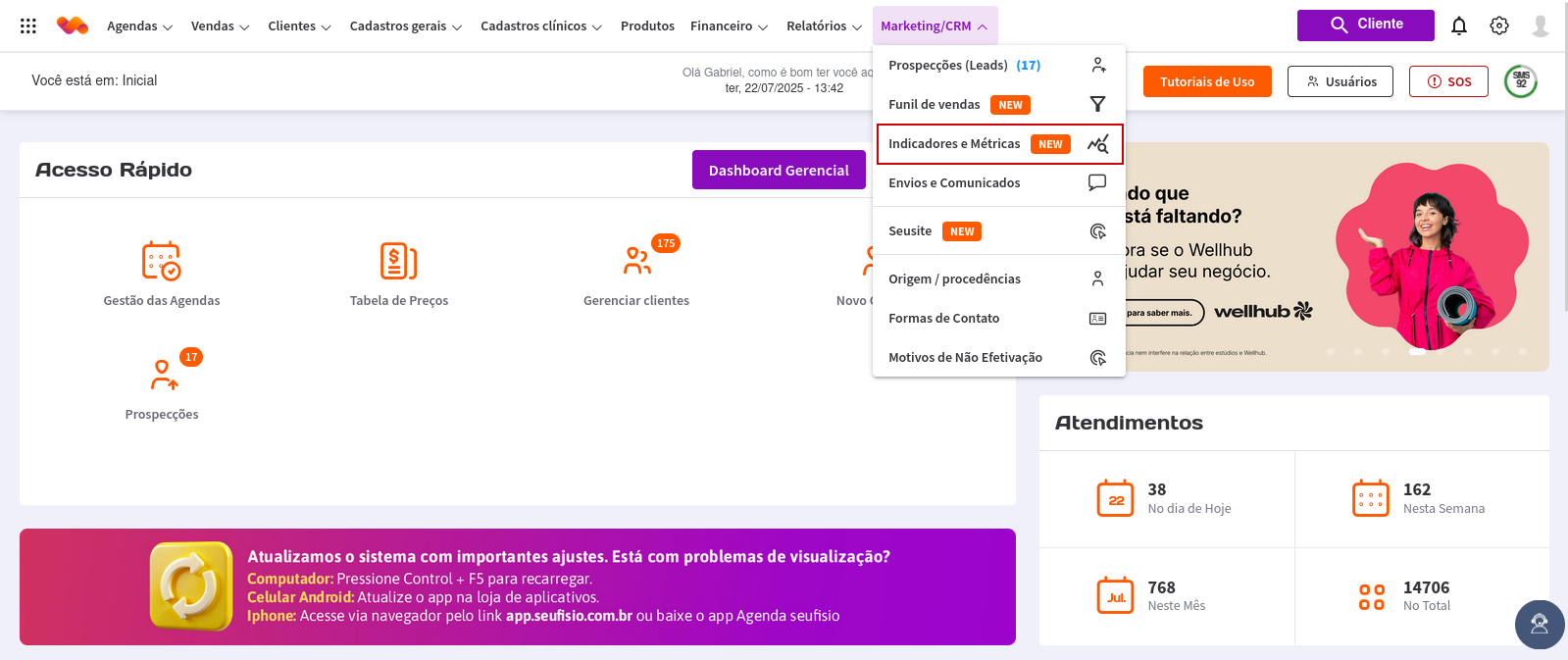Screen dimensions: 1568x660
Task: Open the settings gear icon
Action: tap(1499, 26)
